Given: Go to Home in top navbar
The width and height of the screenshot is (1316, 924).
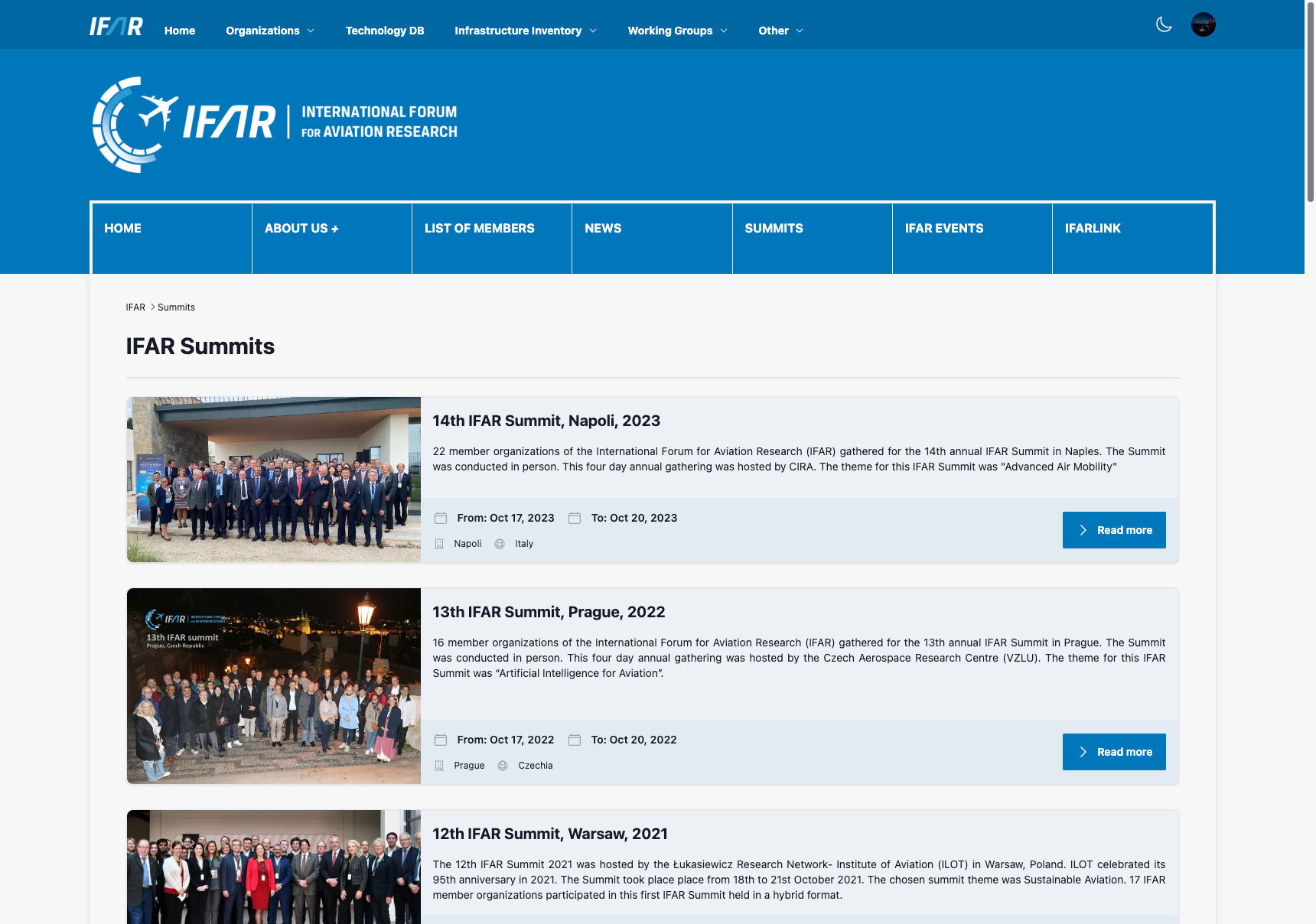Looking at the screenshot, I should click(180, 31).
